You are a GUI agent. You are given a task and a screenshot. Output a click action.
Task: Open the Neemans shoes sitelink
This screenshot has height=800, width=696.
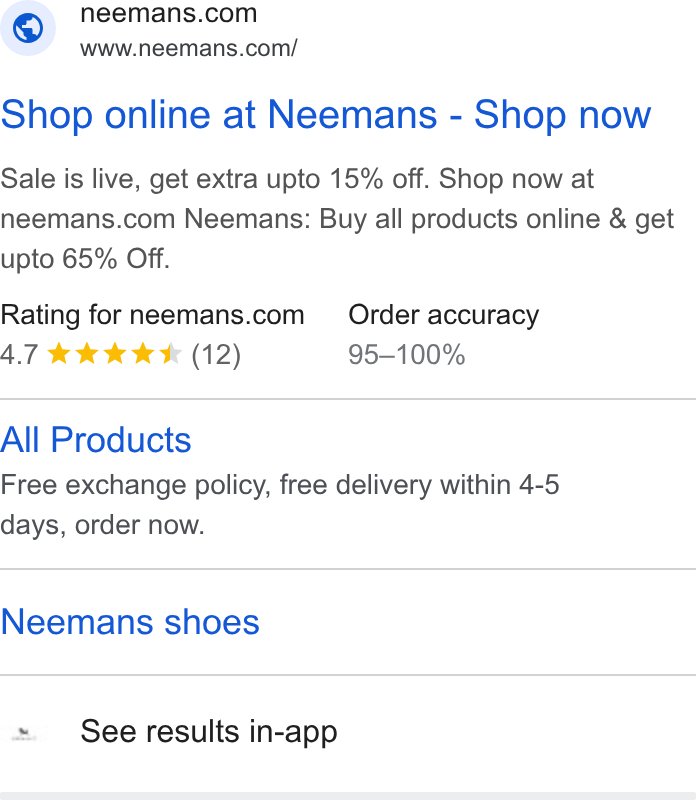[x=130, y=622]
